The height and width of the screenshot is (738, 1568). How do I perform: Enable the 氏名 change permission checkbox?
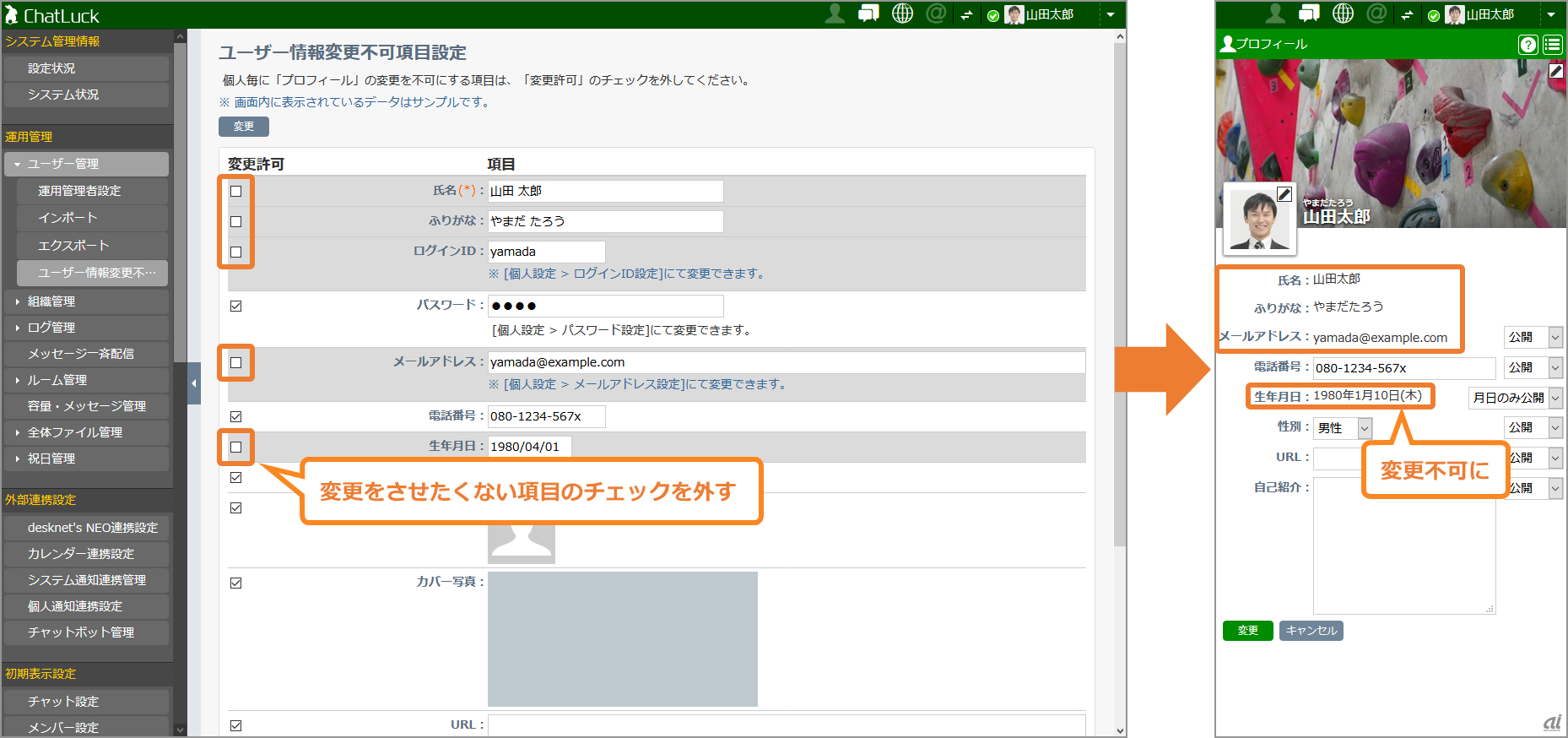click(x=236, y=192)
